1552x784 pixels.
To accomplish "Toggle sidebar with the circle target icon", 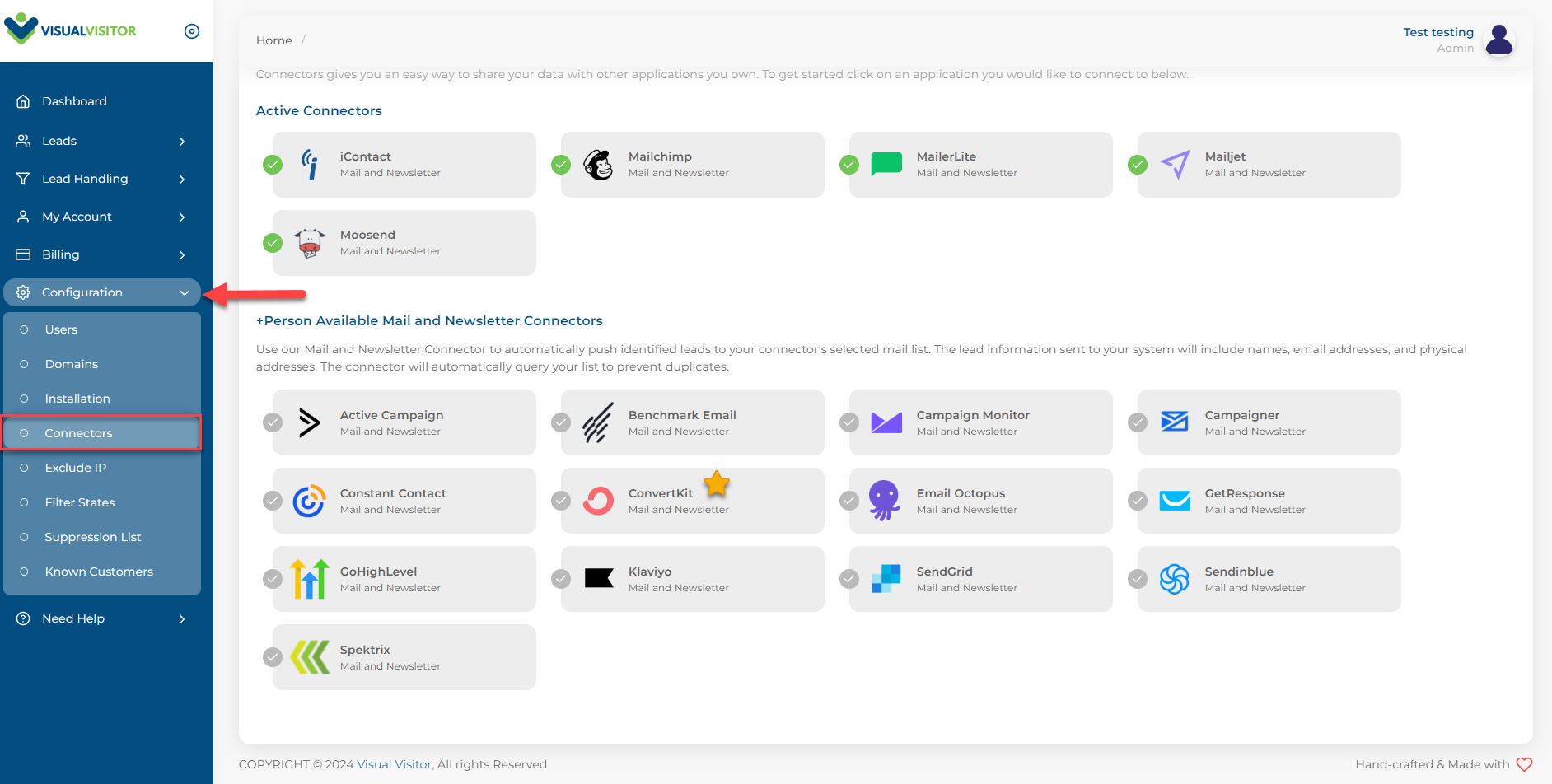I will coord(192,31).
